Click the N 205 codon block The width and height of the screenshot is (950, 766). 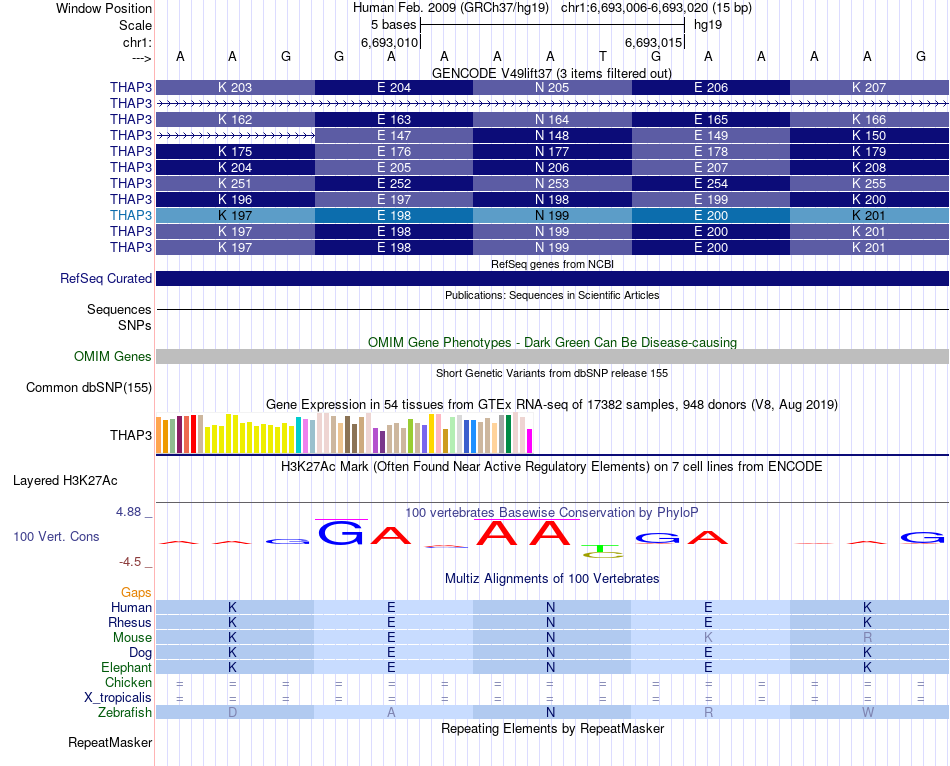pos(552,87)
